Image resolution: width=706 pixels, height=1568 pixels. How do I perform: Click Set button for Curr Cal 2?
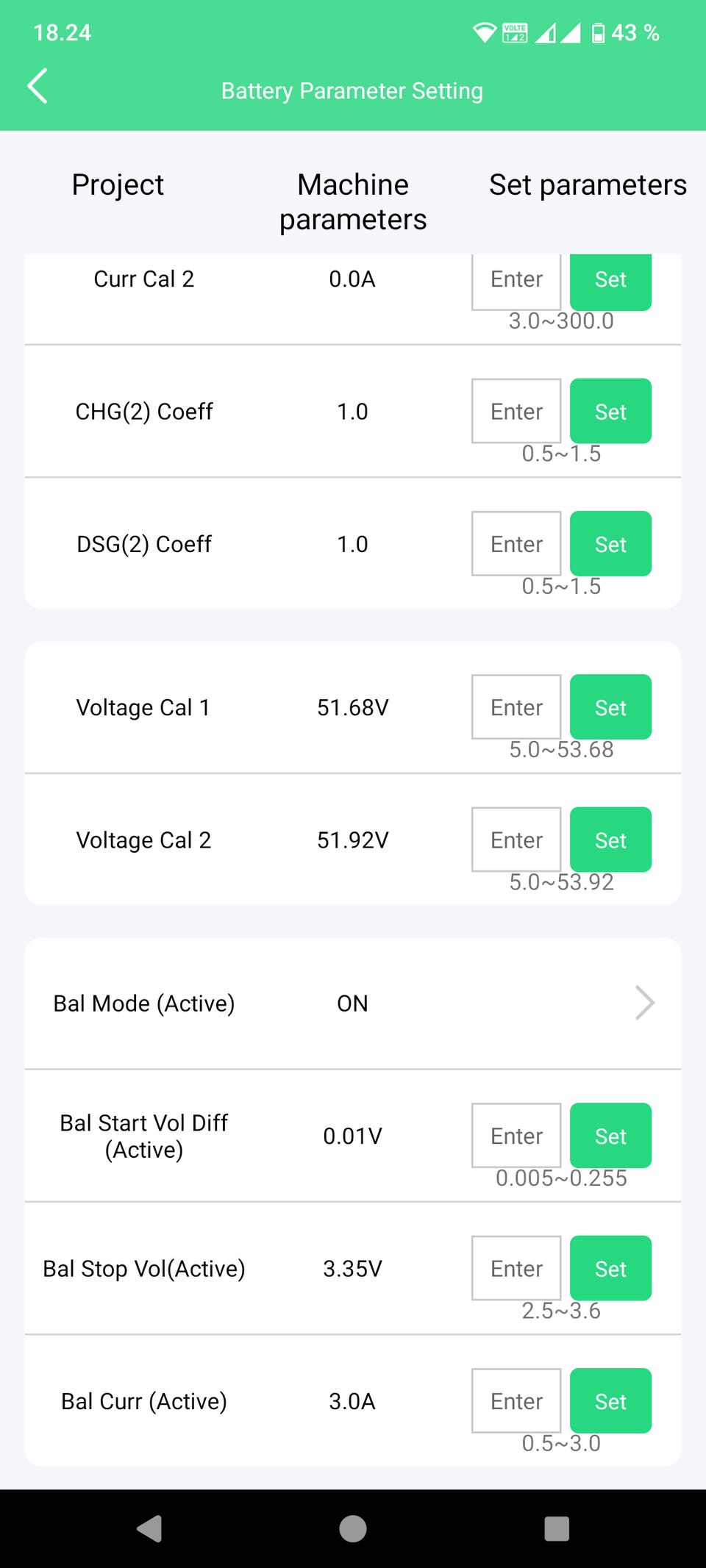pos(610,282)
